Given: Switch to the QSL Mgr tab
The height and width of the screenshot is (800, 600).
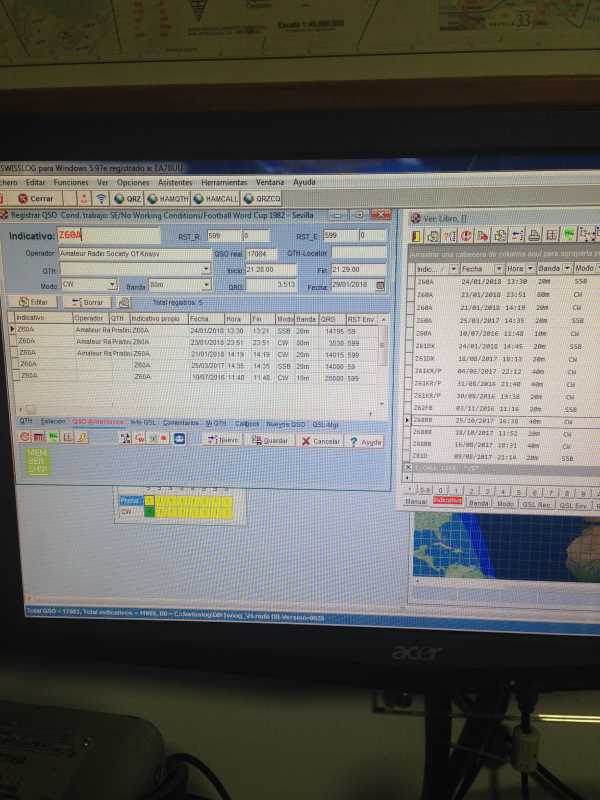Looking at the screenshot, I should (x=325, y=425).
